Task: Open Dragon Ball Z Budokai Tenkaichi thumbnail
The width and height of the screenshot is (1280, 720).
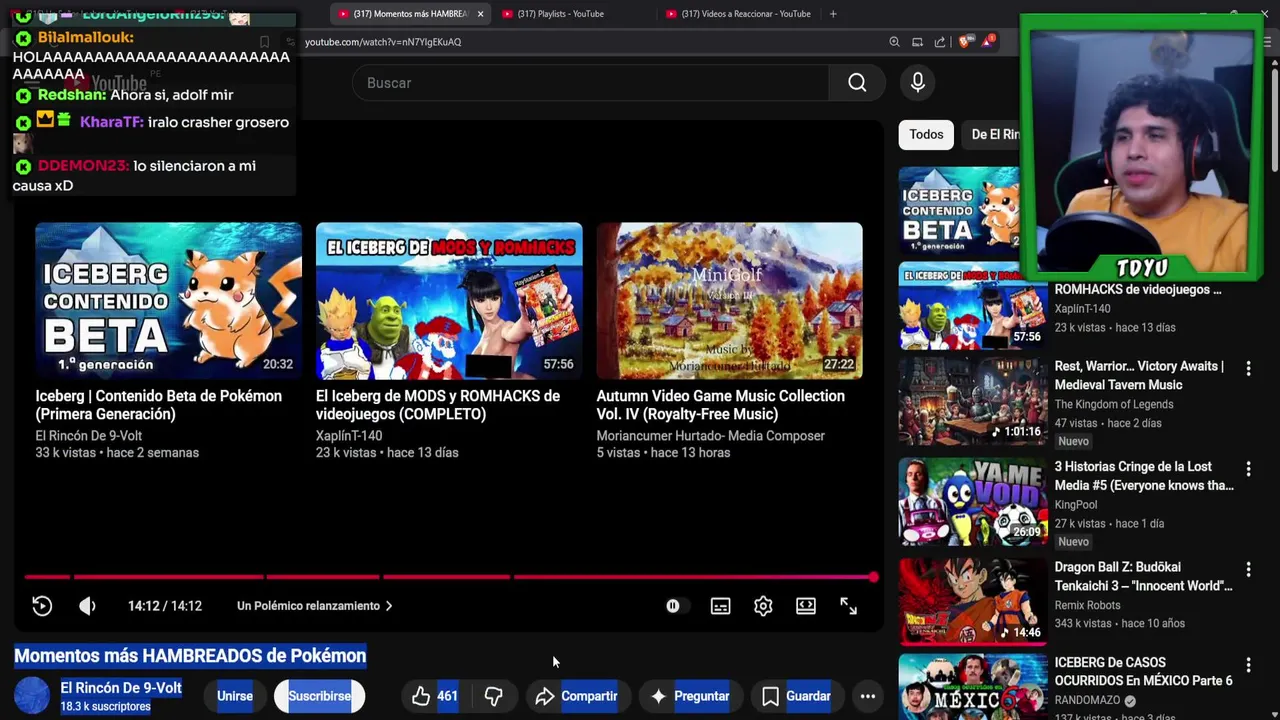Action: coord(973,602)
